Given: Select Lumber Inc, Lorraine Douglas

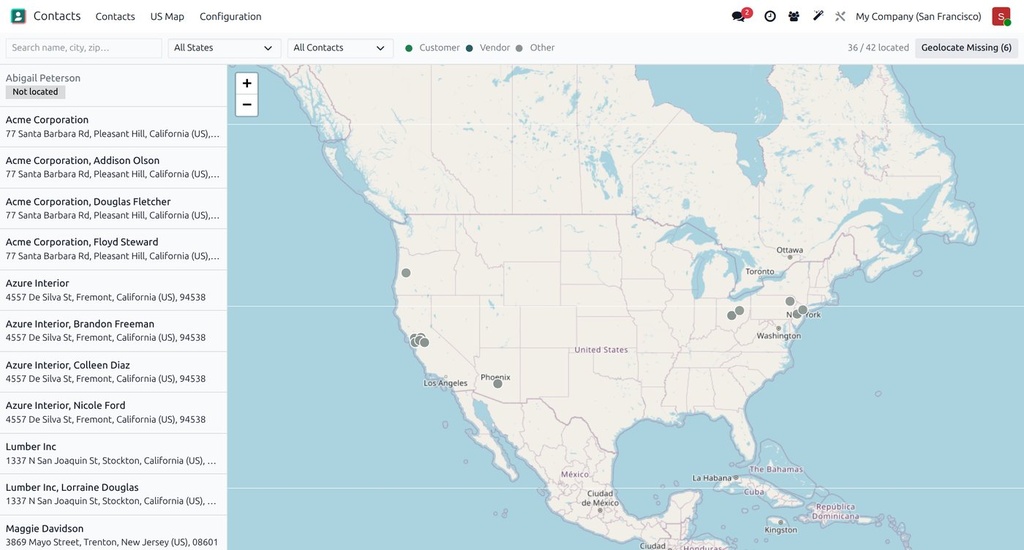Looking at the screenshot, I should point(113,494).
